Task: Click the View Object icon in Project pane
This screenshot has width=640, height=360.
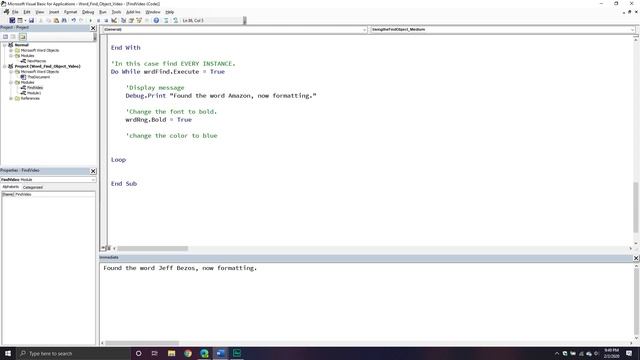Action: [13, 37]
